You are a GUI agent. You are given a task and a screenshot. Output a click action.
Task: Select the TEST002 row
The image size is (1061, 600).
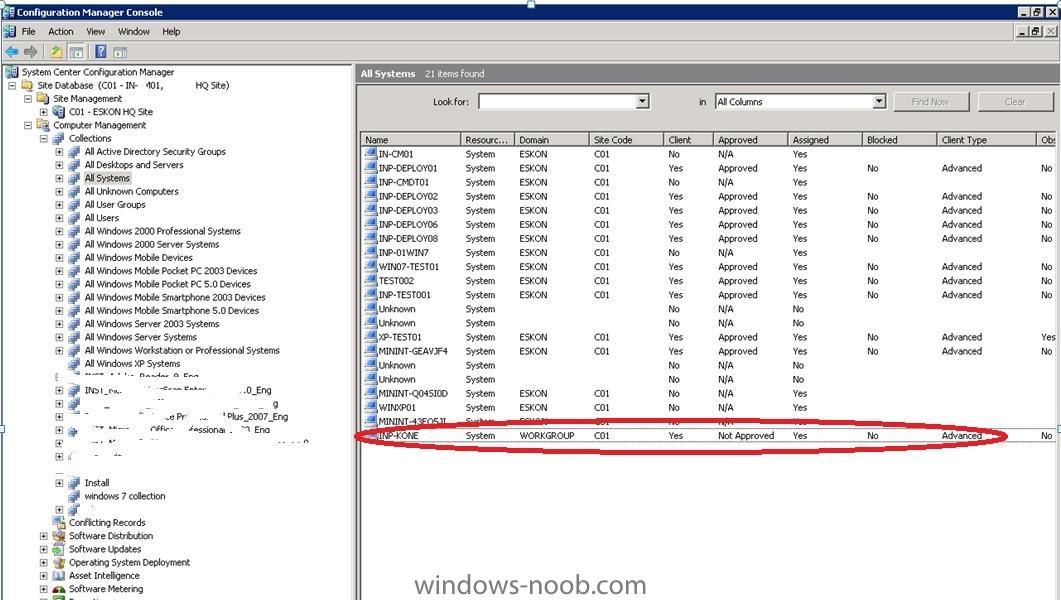coord(707,281)
